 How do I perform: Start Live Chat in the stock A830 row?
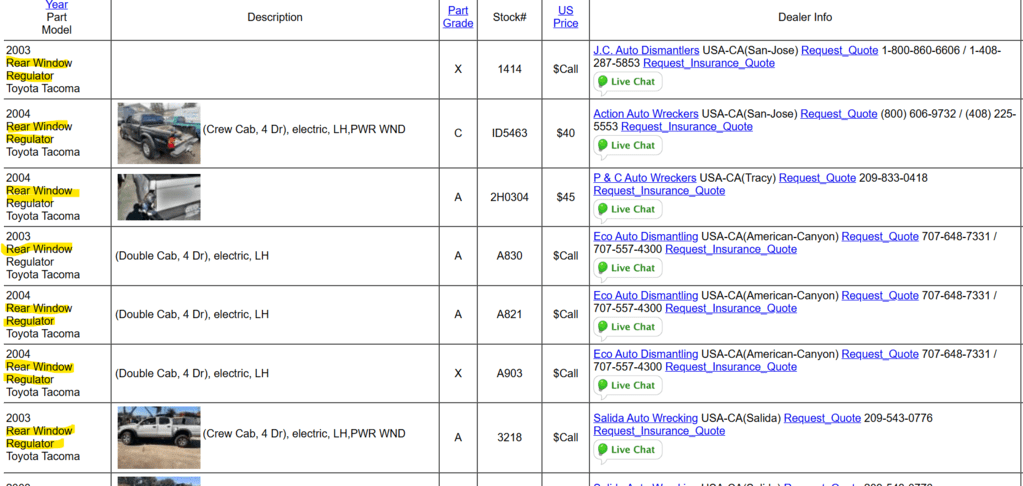628,268
